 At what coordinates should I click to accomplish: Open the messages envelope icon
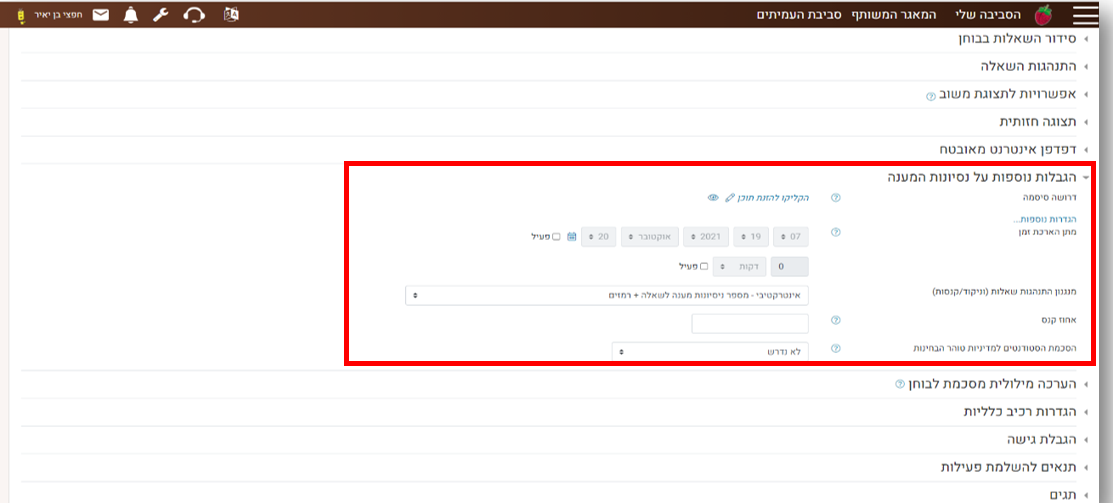101,15
